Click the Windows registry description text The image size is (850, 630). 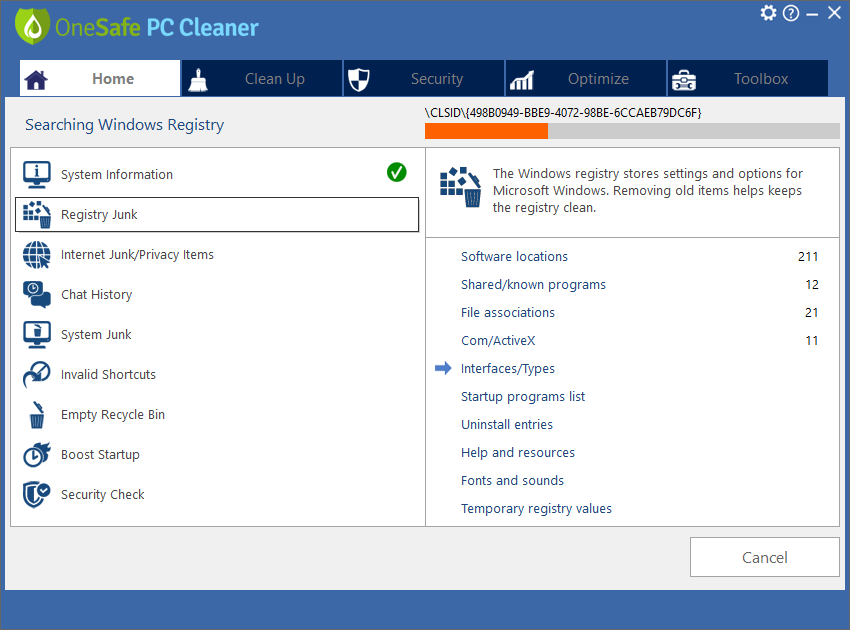pos(647,190)
